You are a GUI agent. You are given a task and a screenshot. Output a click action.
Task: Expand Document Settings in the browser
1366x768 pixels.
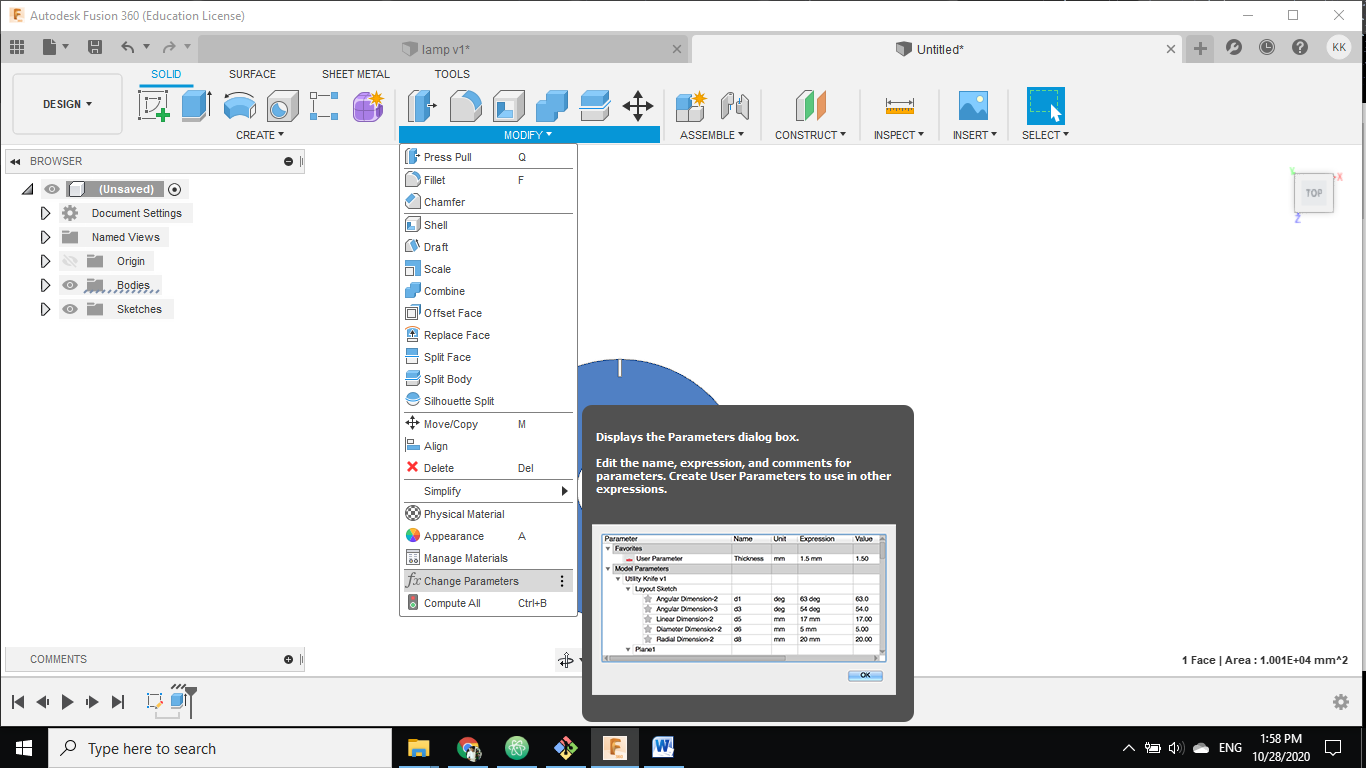45,213
